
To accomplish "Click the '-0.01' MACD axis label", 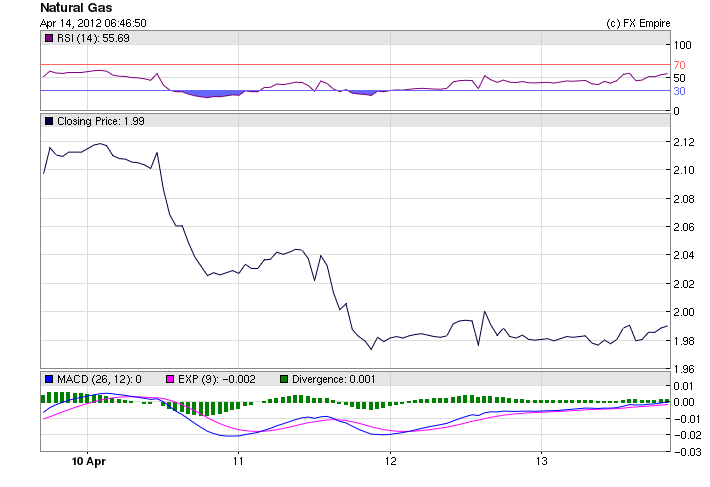I will 687,419.
